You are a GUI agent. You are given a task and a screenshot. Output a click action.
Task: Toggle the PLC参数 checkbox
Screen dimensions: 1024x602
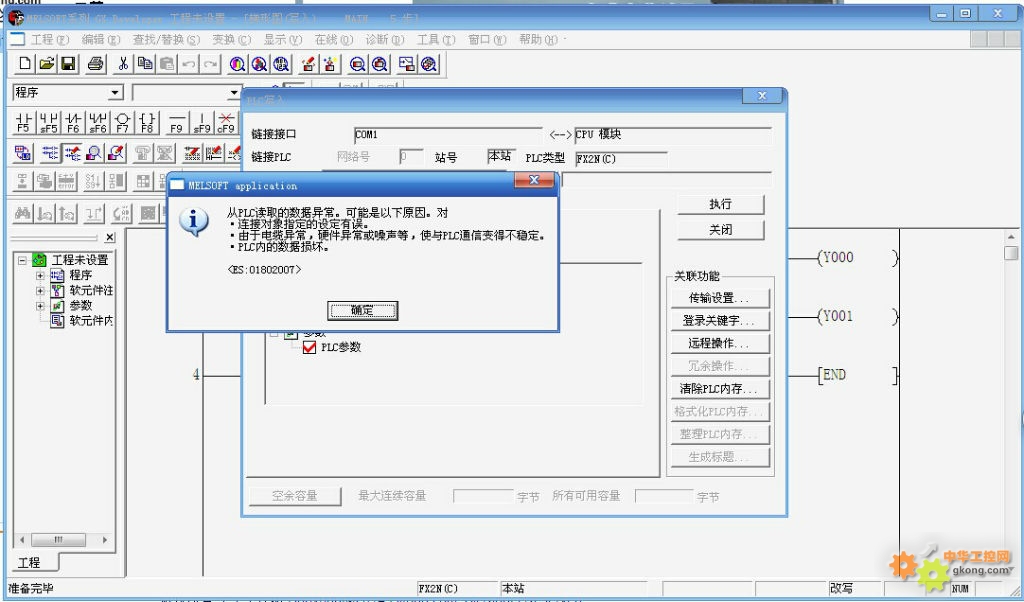[310, 347]
